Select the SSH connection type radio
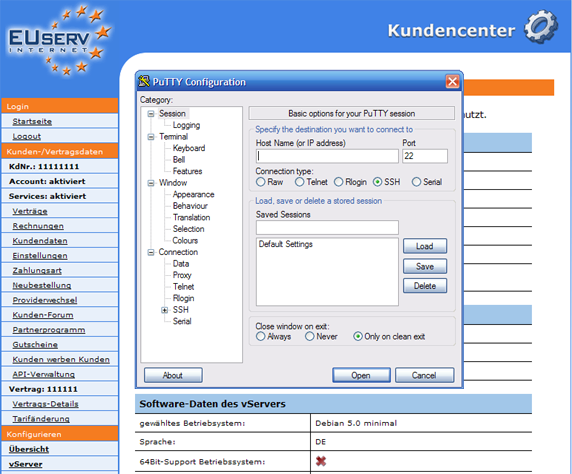The height and width of the screenshot is (474, 572). pyautogui.click(x=378, y=182)
